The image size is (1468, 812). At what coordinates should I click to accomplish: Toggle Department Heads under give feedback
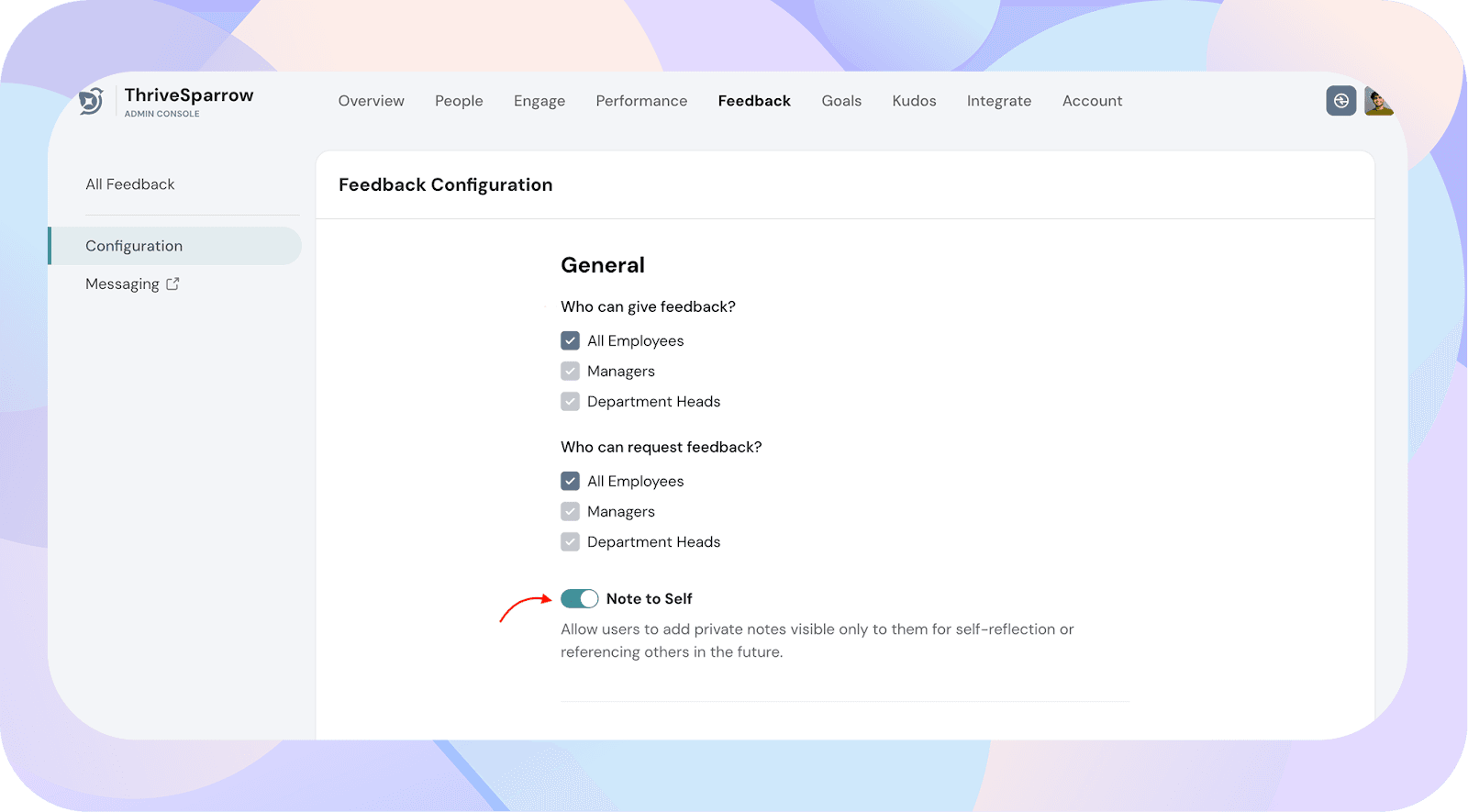570,402
